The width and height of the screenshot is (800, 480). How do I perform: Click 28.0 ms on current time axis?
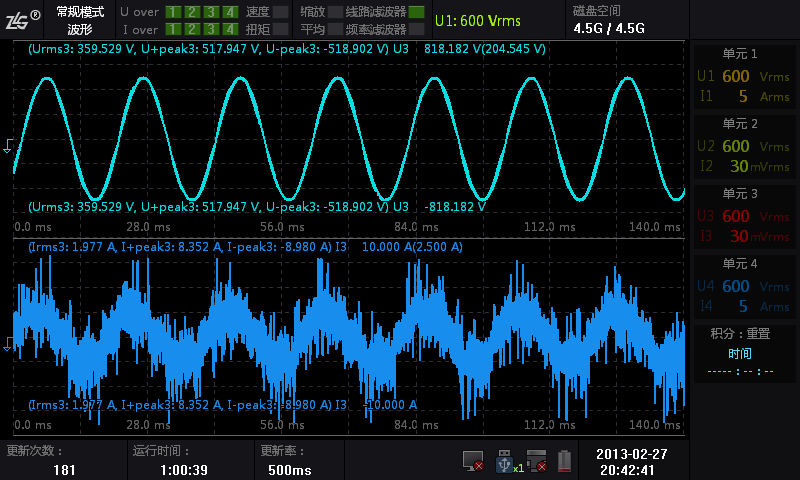point(148,424)
